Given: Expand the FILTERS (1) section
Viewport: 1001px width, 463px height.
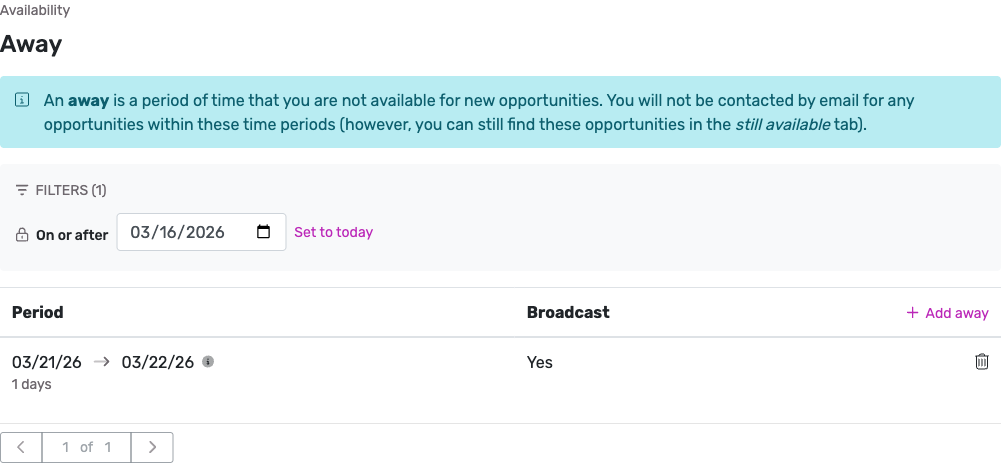Looking at the screenshot, I should (x=70, y=190).
